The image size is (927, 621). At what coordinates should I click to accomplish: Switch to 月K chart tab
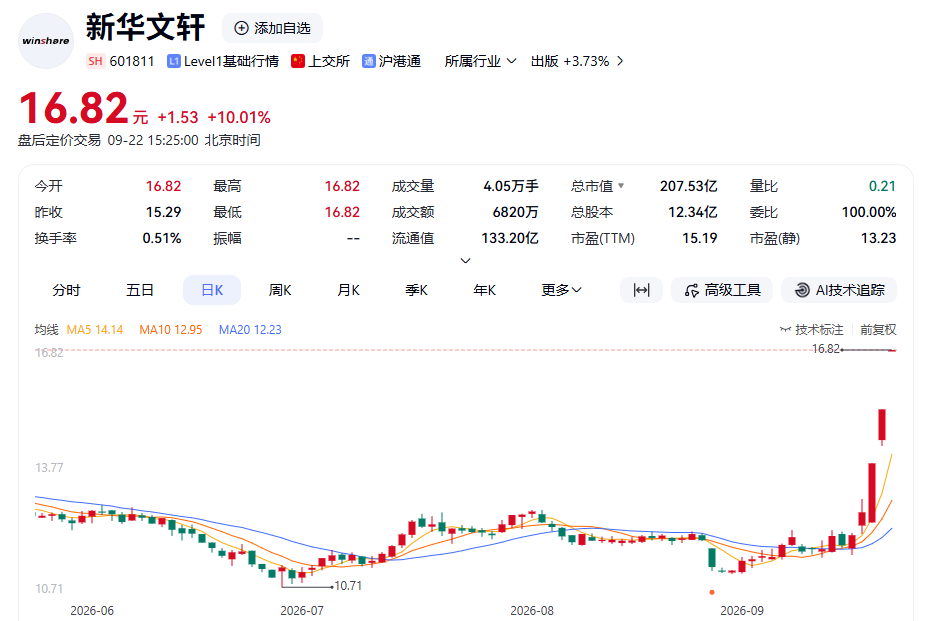[348, 290]
